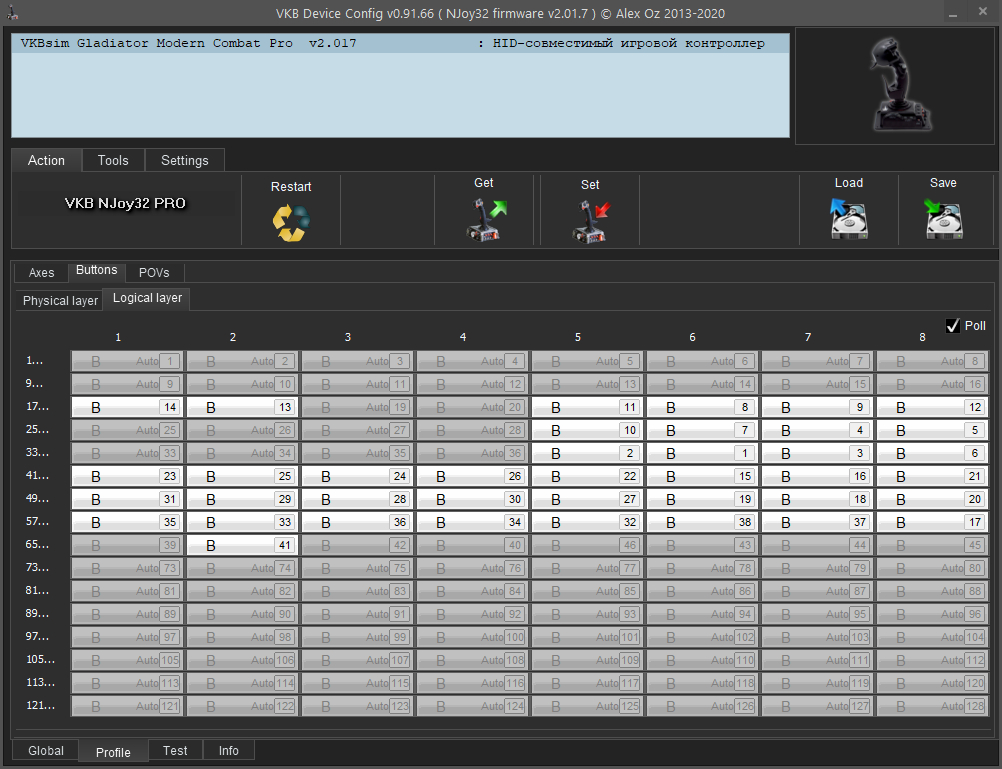Click button cell mapped to 12
1002x769 pixels.
(x=932, y=407)
